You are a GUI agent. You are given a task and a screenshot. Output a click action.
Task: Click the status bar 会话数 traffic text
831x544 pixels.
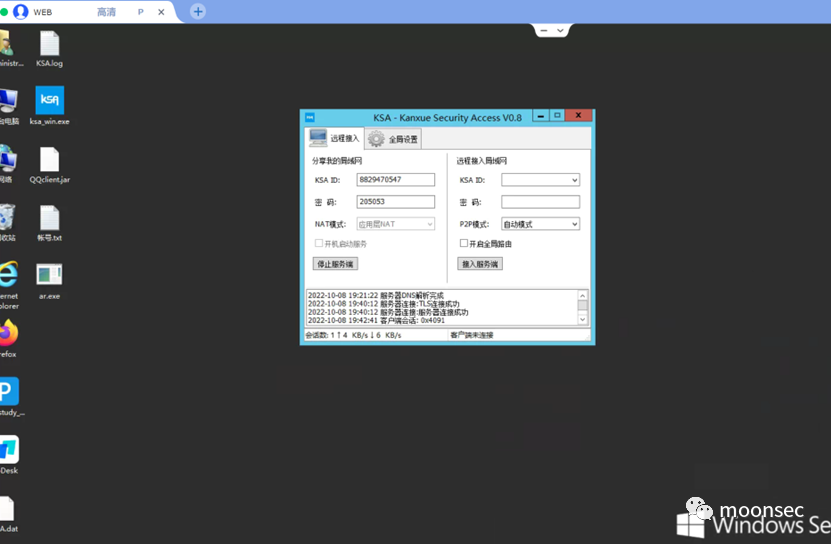pos(353,335)
